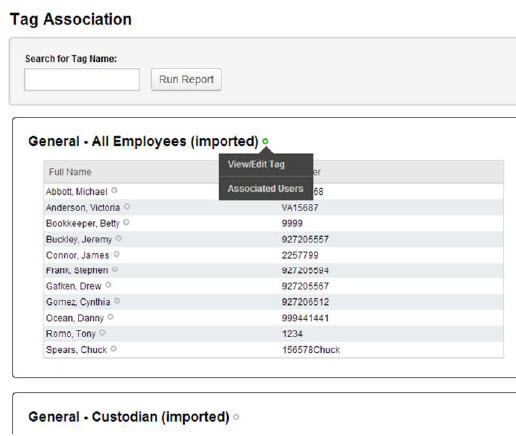
Task: Open the options circle next to Bookkeeper, Betty
Action: (x=126, y=222)
